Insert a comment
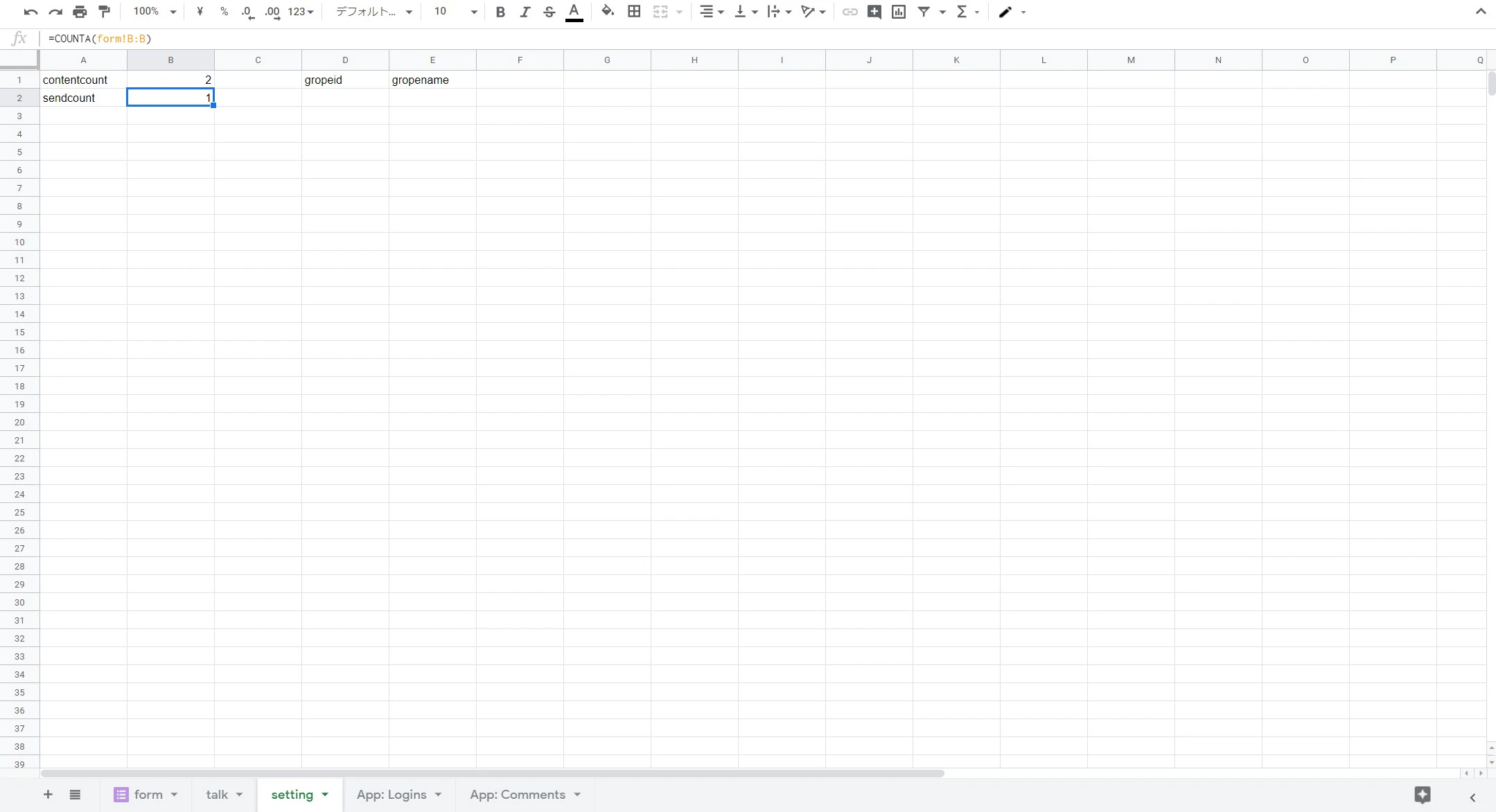The height and width of the screenshot is (812, 1496). [874, 12]
